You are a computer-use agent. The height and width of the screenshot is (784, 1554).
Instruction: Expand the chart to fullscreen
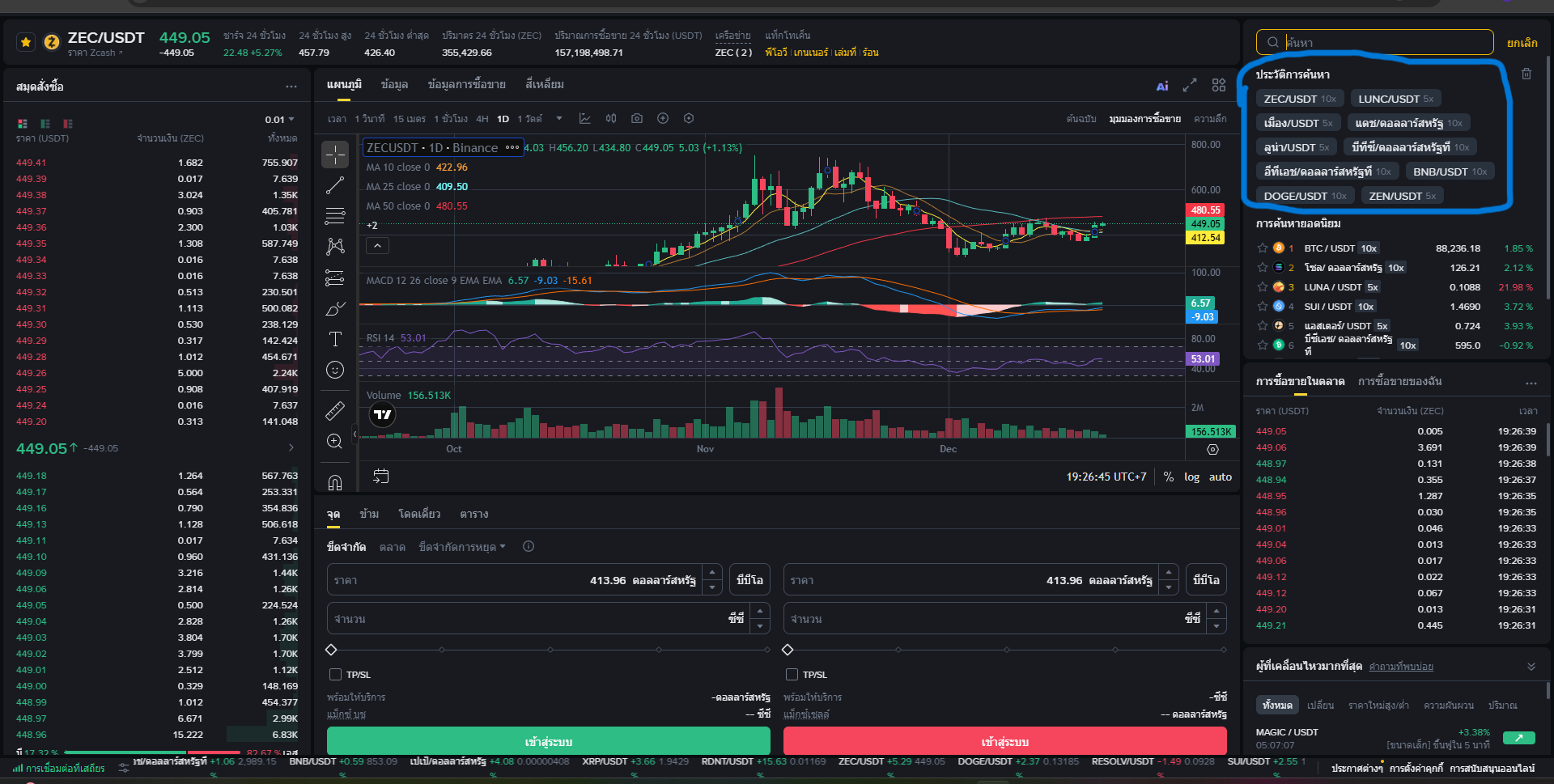click(1190, 85)
